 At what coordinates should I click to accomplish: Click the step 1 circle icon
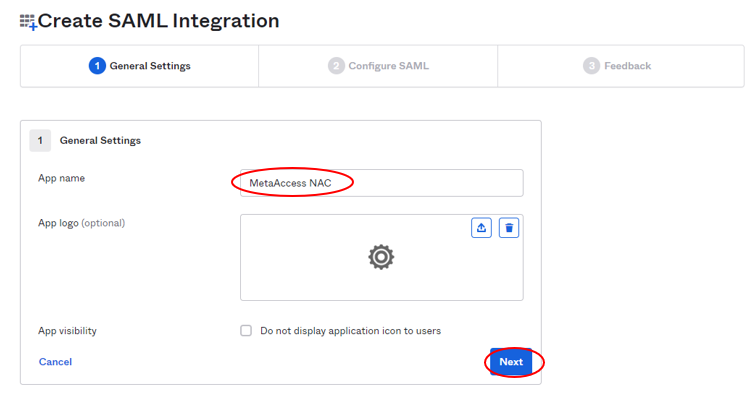pos(97,65)
